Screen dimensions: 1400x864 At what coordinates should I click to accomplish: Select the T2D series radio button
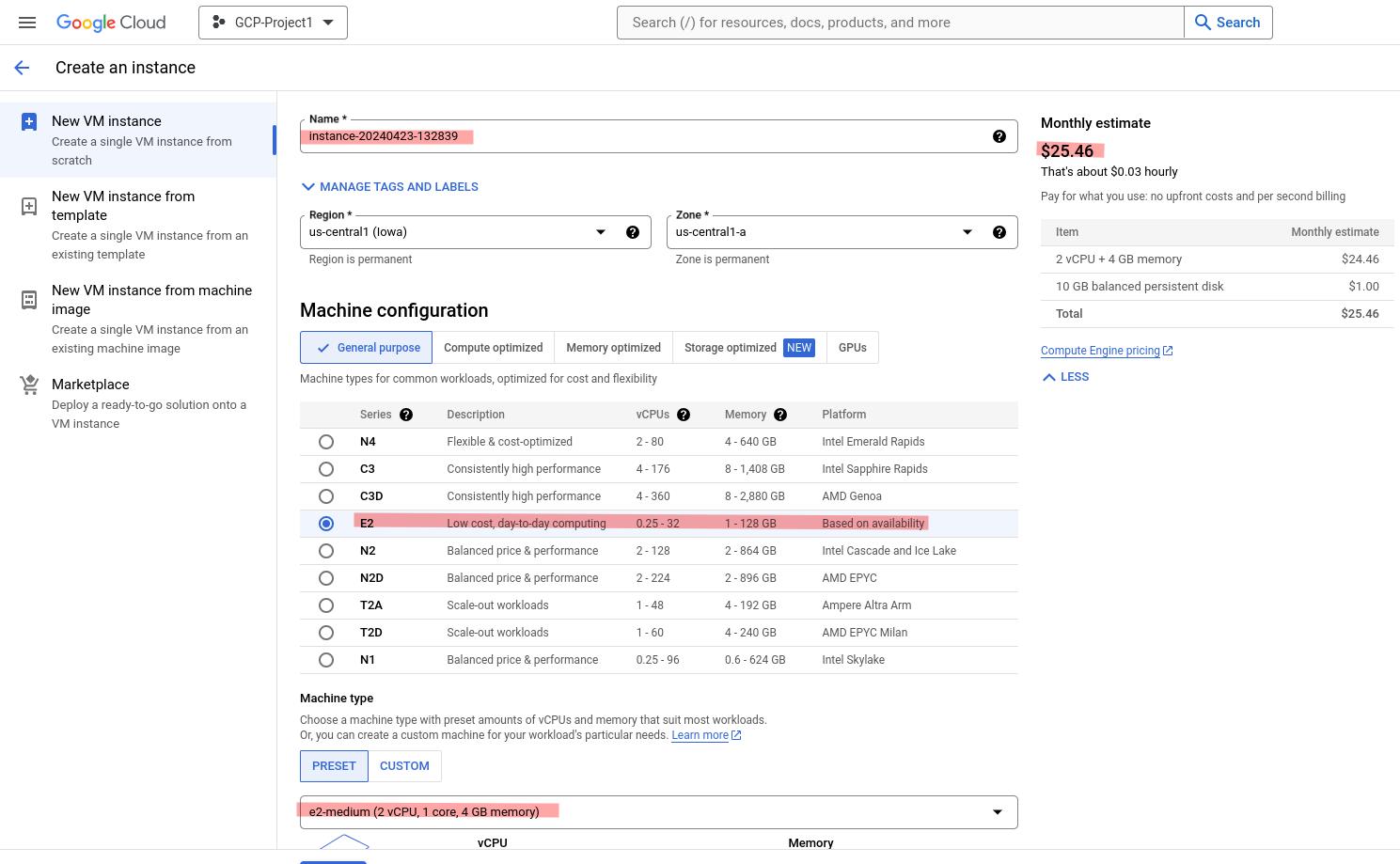(326, 633)
